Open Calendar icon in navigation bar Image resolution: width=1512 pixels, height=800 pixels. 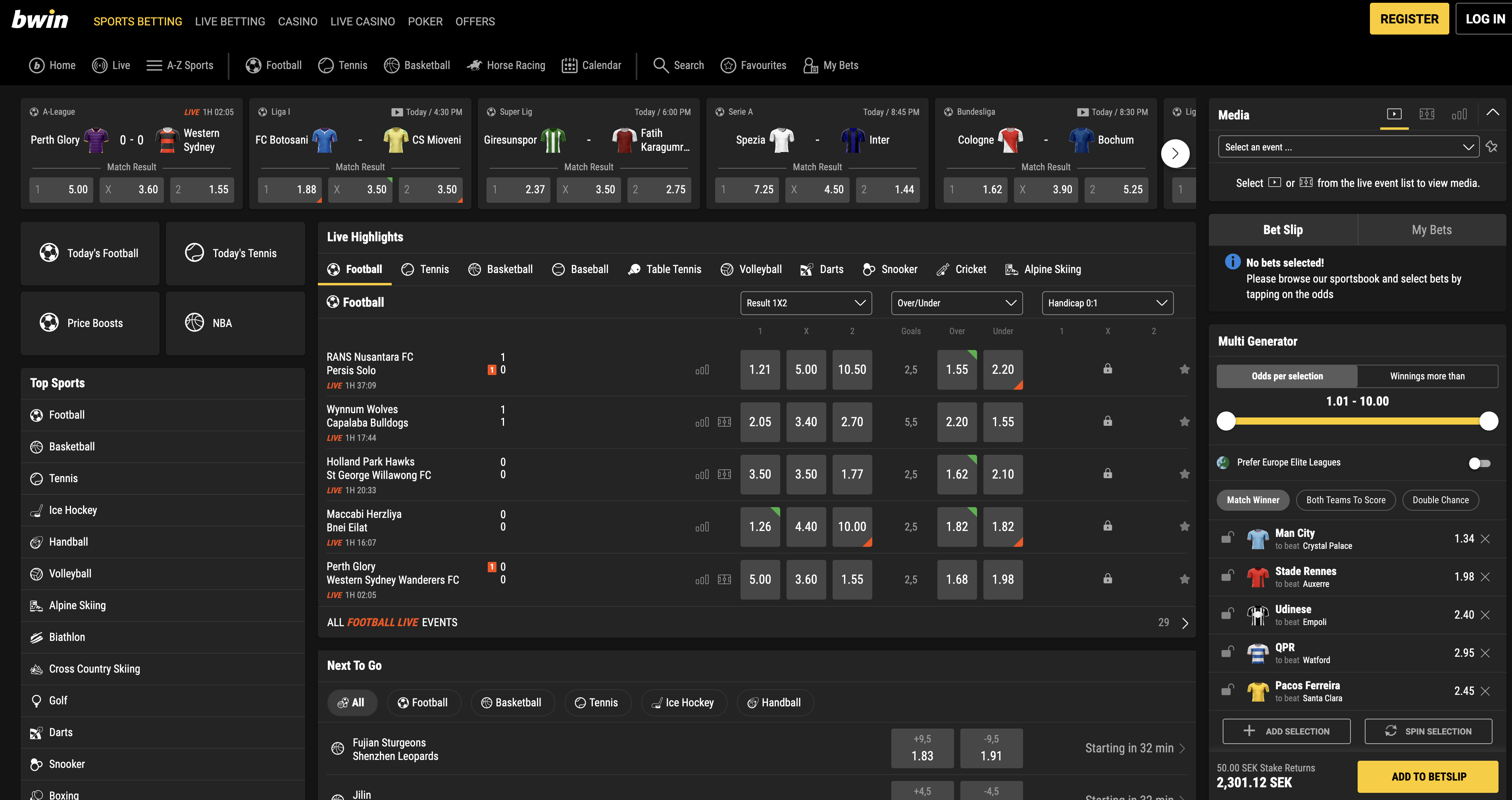point(569,65)
